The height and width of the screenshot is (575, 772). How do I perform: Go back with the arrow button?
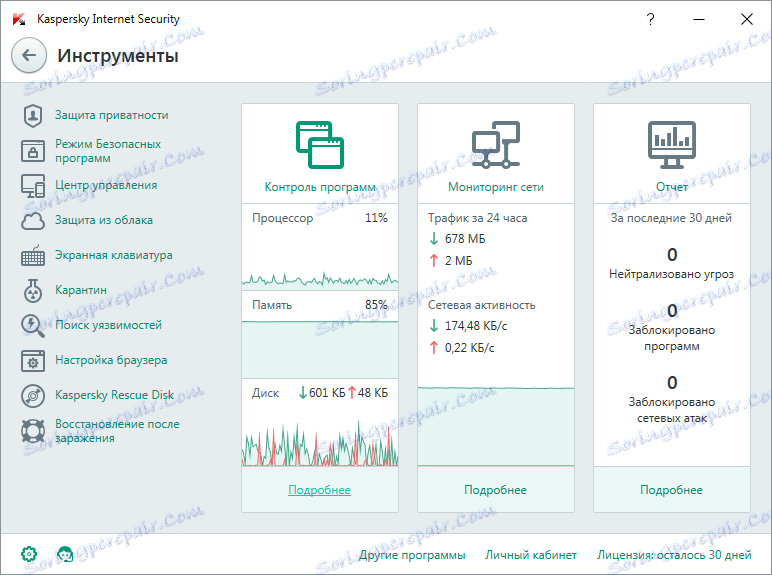tap(29, 55)
